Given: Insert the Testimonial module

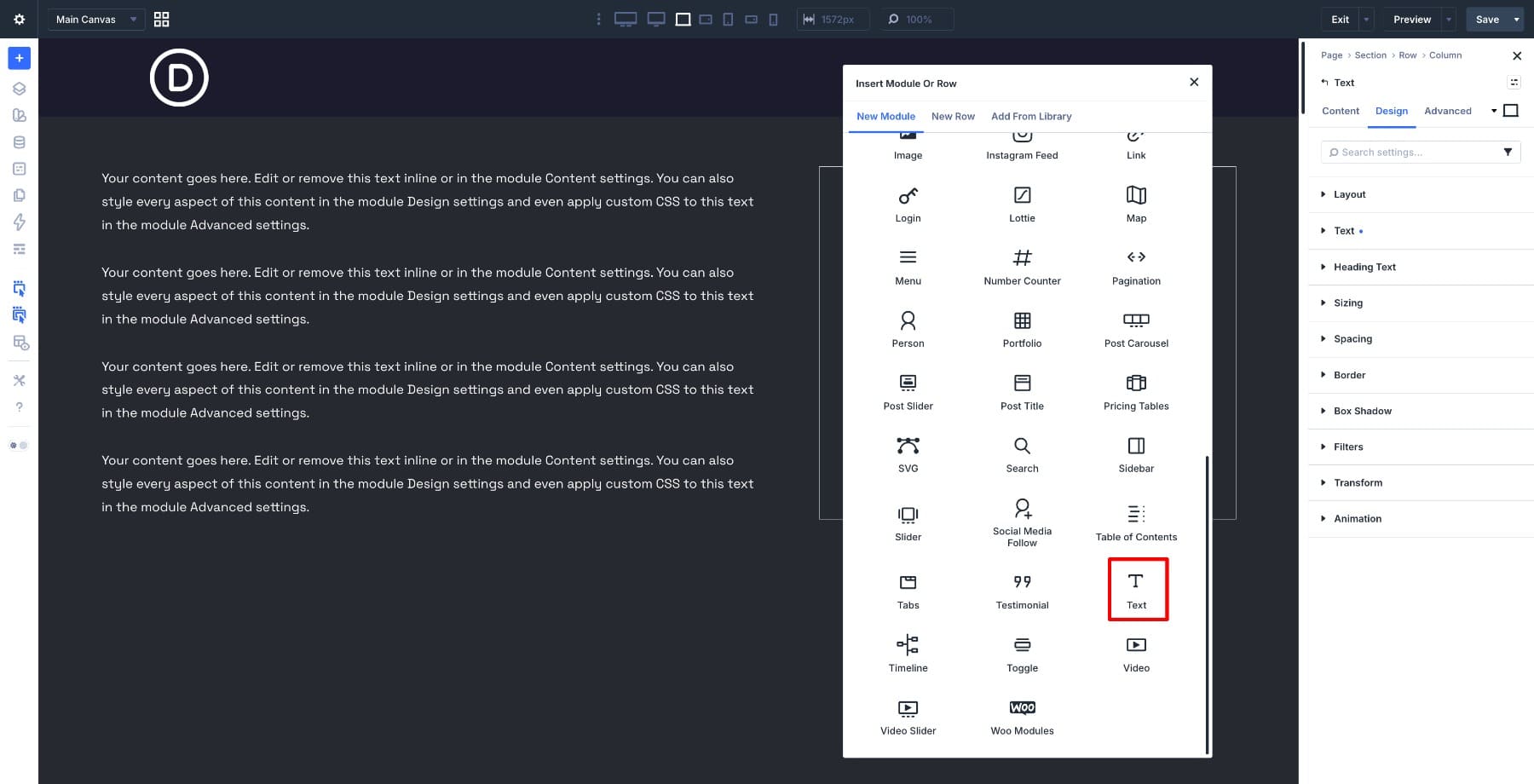Looking at the screenshot, I should pyautogui.click(x=1022, y=591).
